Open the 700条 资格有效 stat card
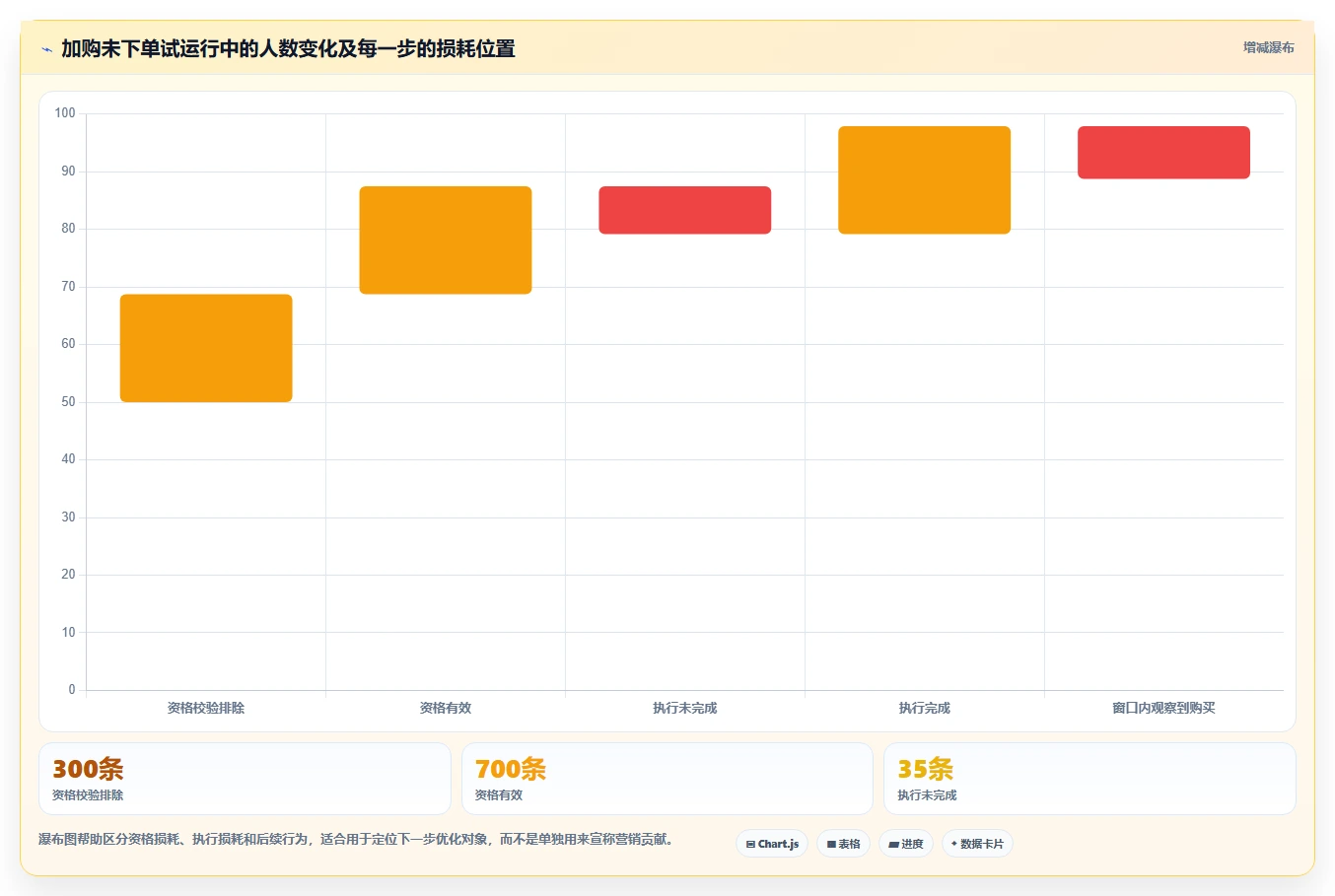The height and width of the screenshot is (896, 1335). [667, 779]
